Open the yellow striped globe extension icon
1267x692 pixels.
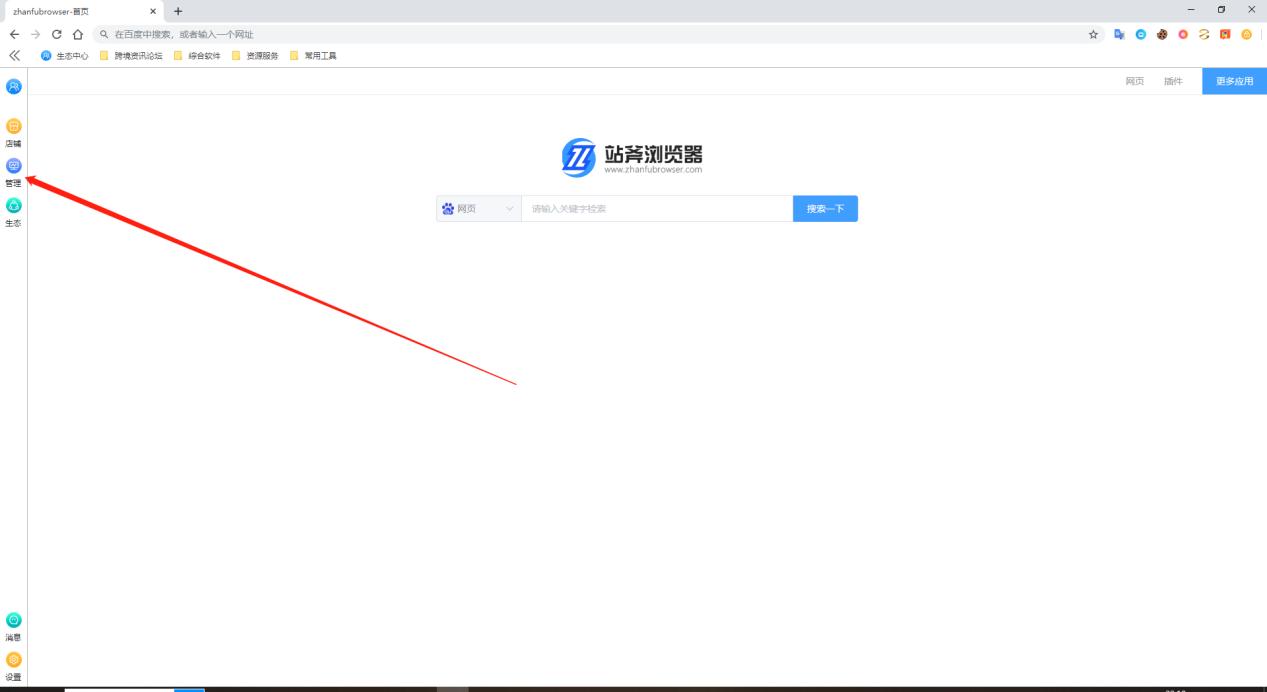pyautogui.click(x=1204, y=34)
